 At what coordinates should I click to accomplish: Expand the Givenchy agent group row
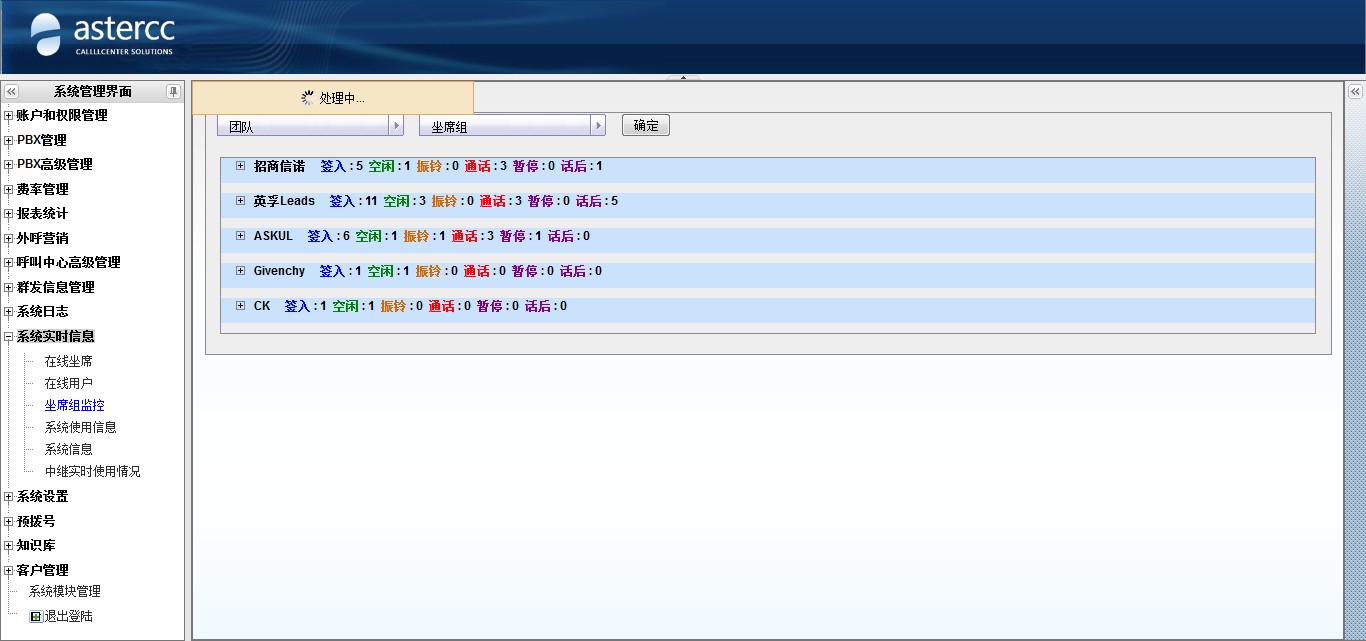point(240,271)
